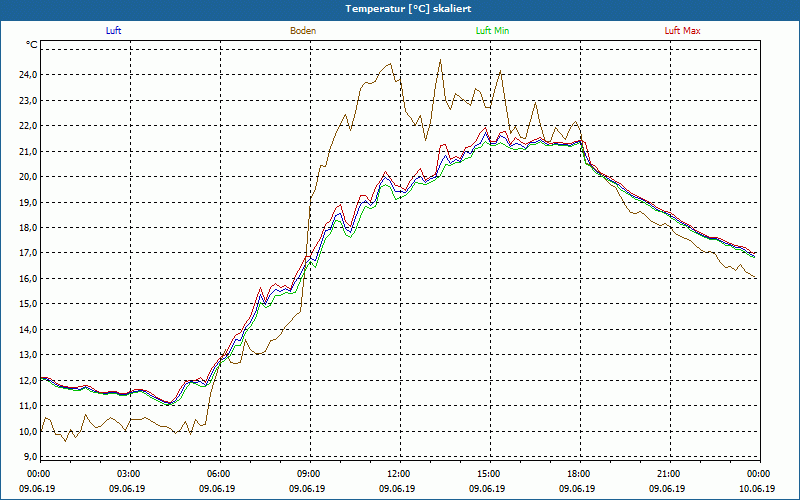Screen dimensions: 800x500
Task: Click the 11,0 y-axis value
Action: coord(29,406)
